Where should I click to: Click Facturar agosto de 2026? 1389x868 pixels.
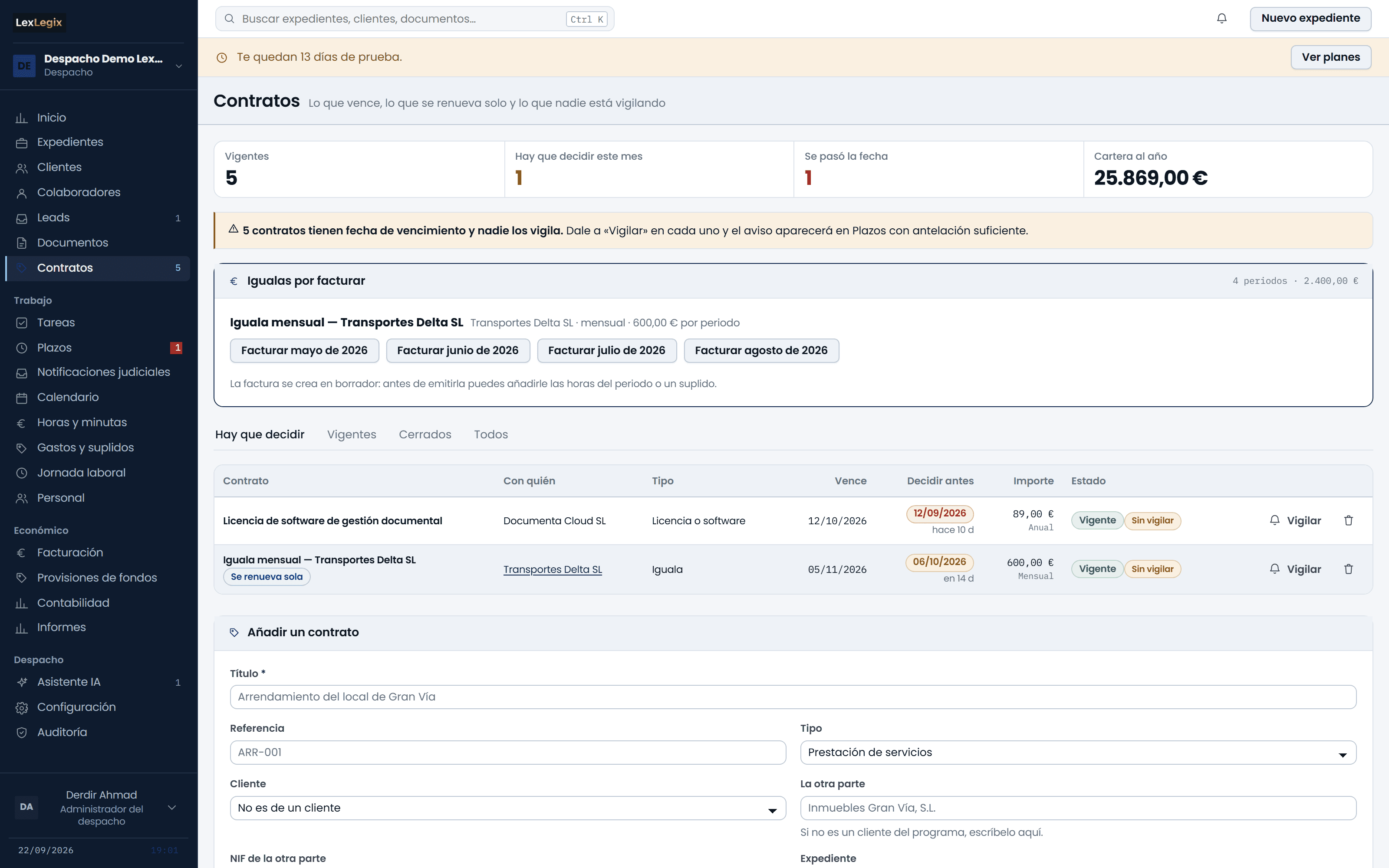pos(761,351)
